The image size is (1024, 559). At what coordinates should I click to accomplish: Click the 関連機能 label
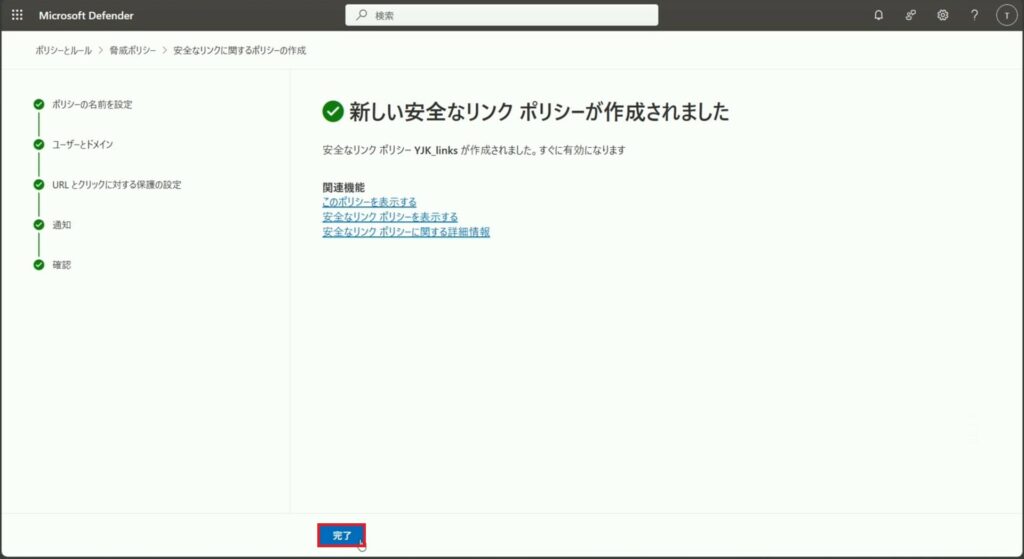pyautogui.click(x=344, y=187)
